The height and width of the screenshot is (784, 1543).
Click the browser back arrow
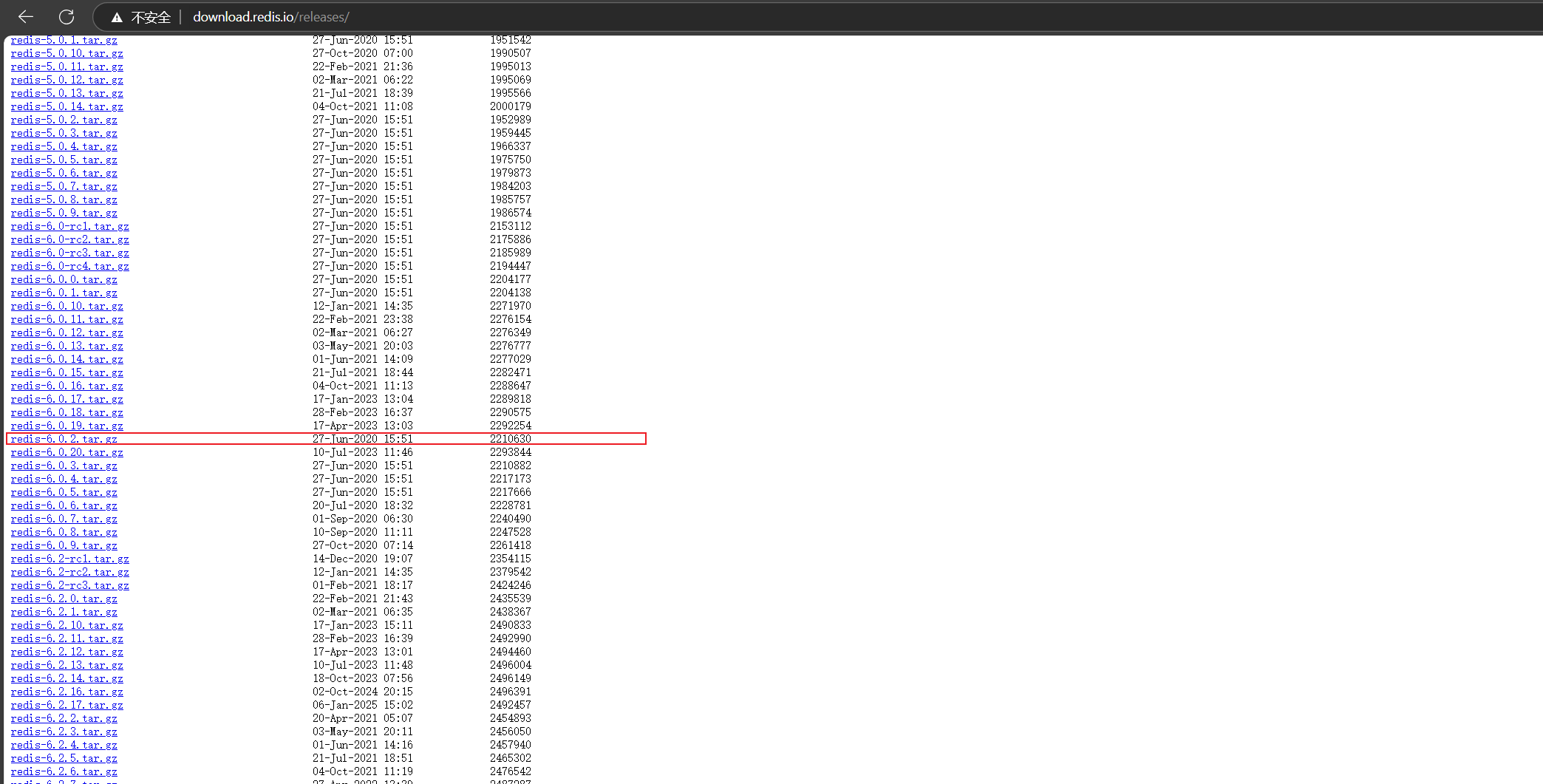(26, 16)
